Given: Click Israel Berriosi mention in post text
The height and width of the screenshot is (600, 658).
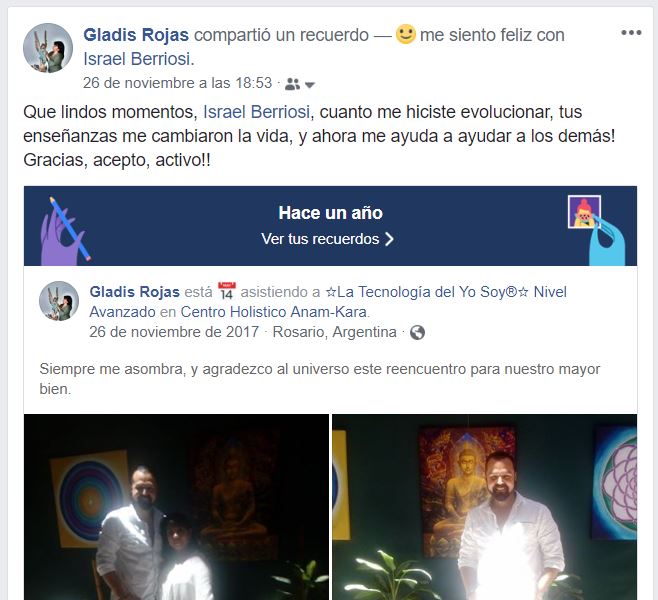Looking at the screenshot, I should (x=256, y=112).
